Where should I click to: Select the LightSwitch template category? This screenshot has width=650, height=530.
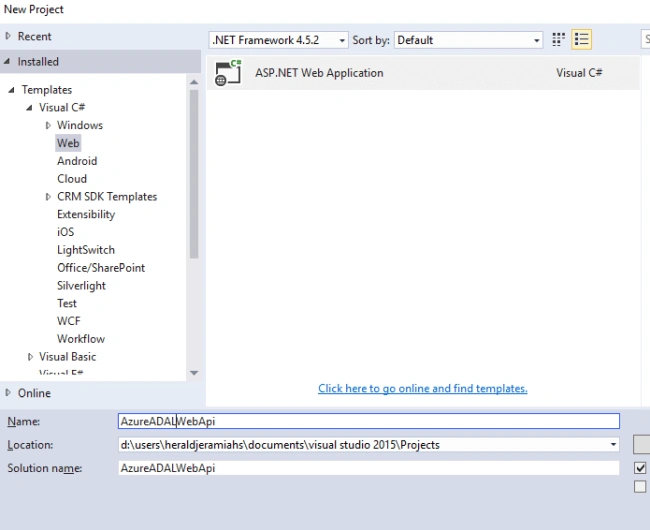pyautogui.click(x=86, y=250)
